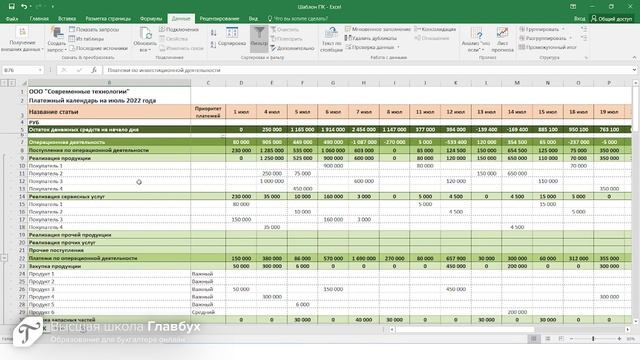Image resolution: width=640 pixels, height=360 pixels.
Task: Select cell 'Название статьи'
Action: tap(109, 112)
